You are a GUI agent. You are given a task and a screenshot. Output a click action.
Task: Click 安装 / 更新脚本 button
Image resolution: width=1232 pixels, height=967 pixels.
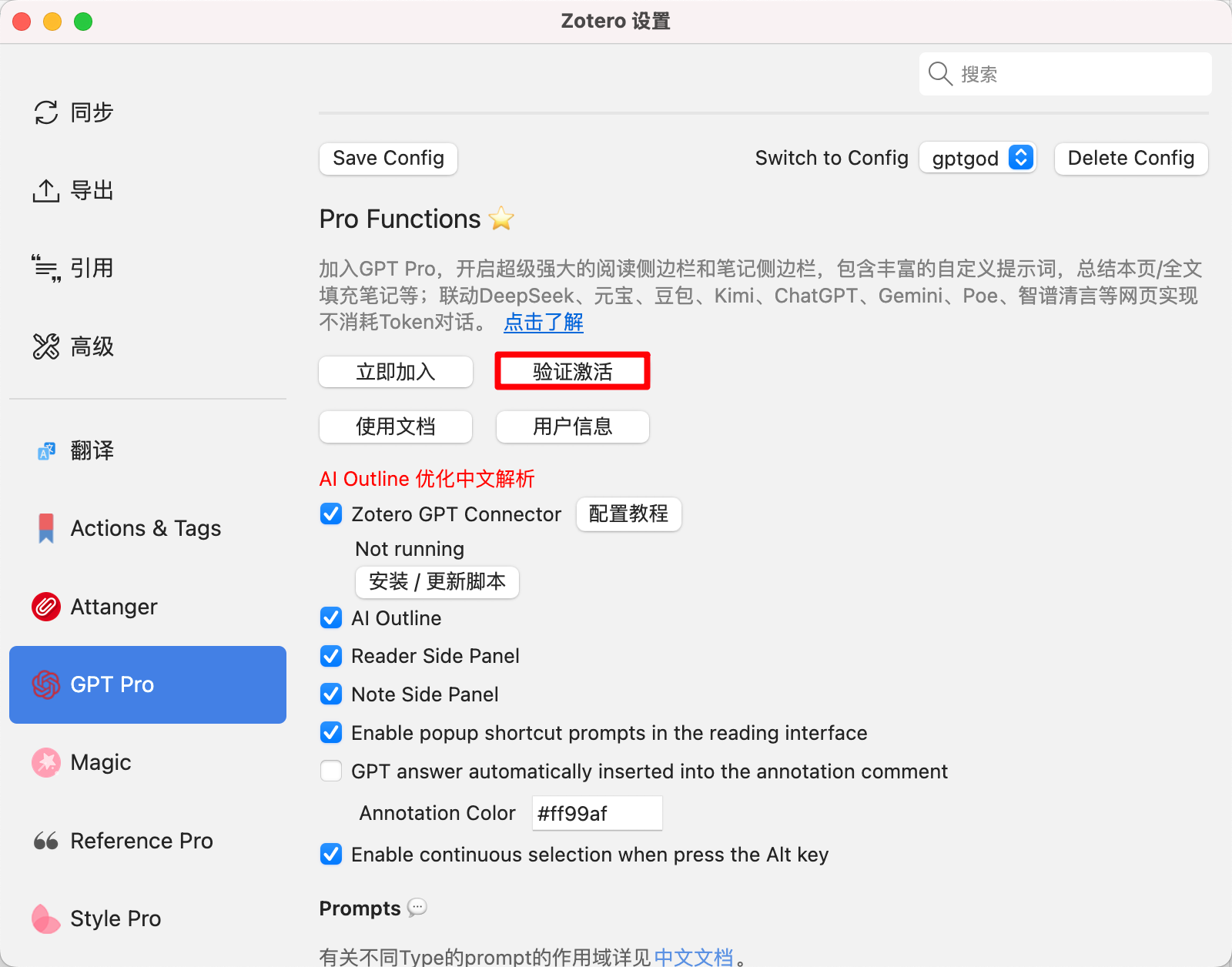point(437,581)
